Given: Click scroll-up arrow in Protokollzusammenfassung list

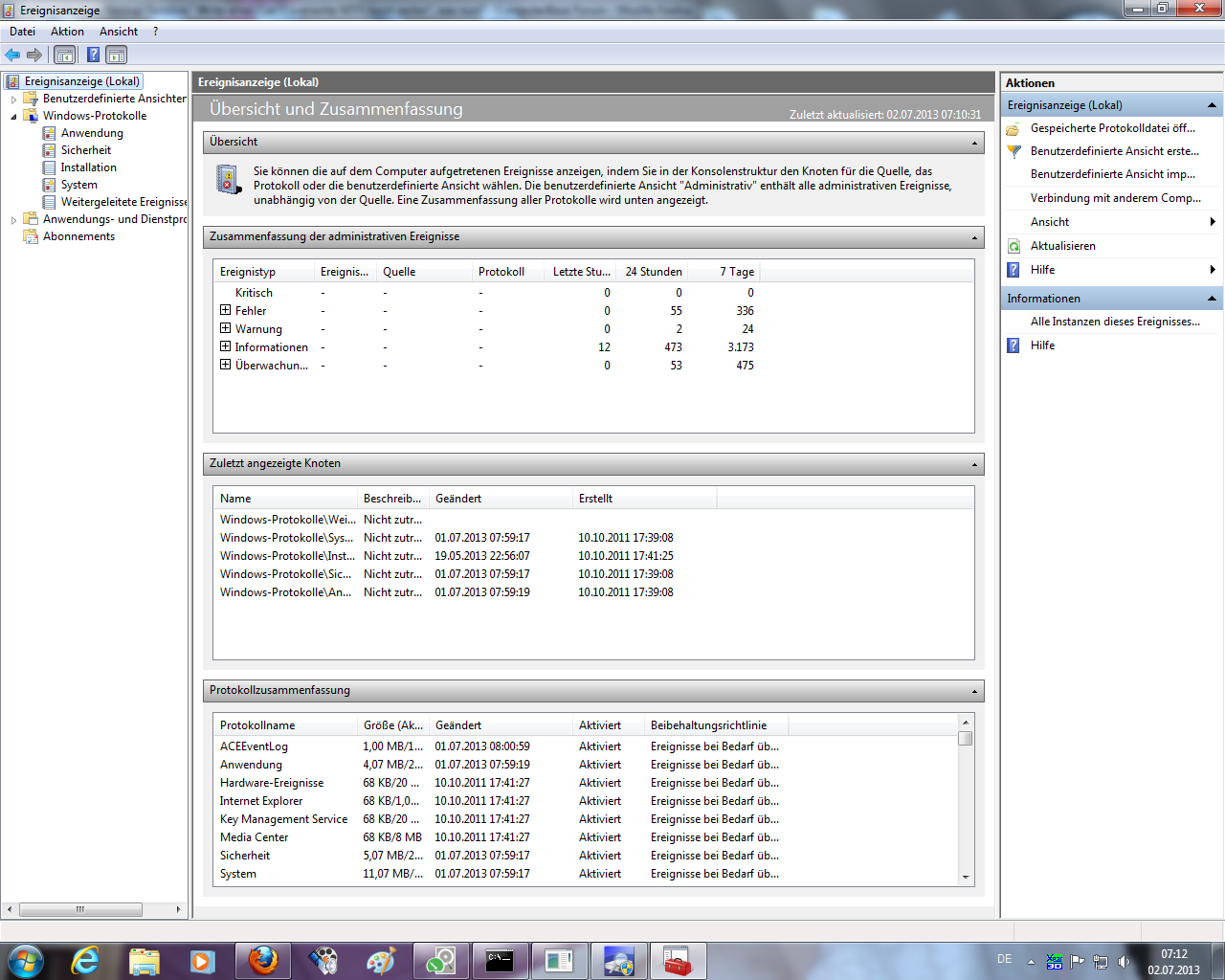Looking at the screenshot, I should click(966, 723).
